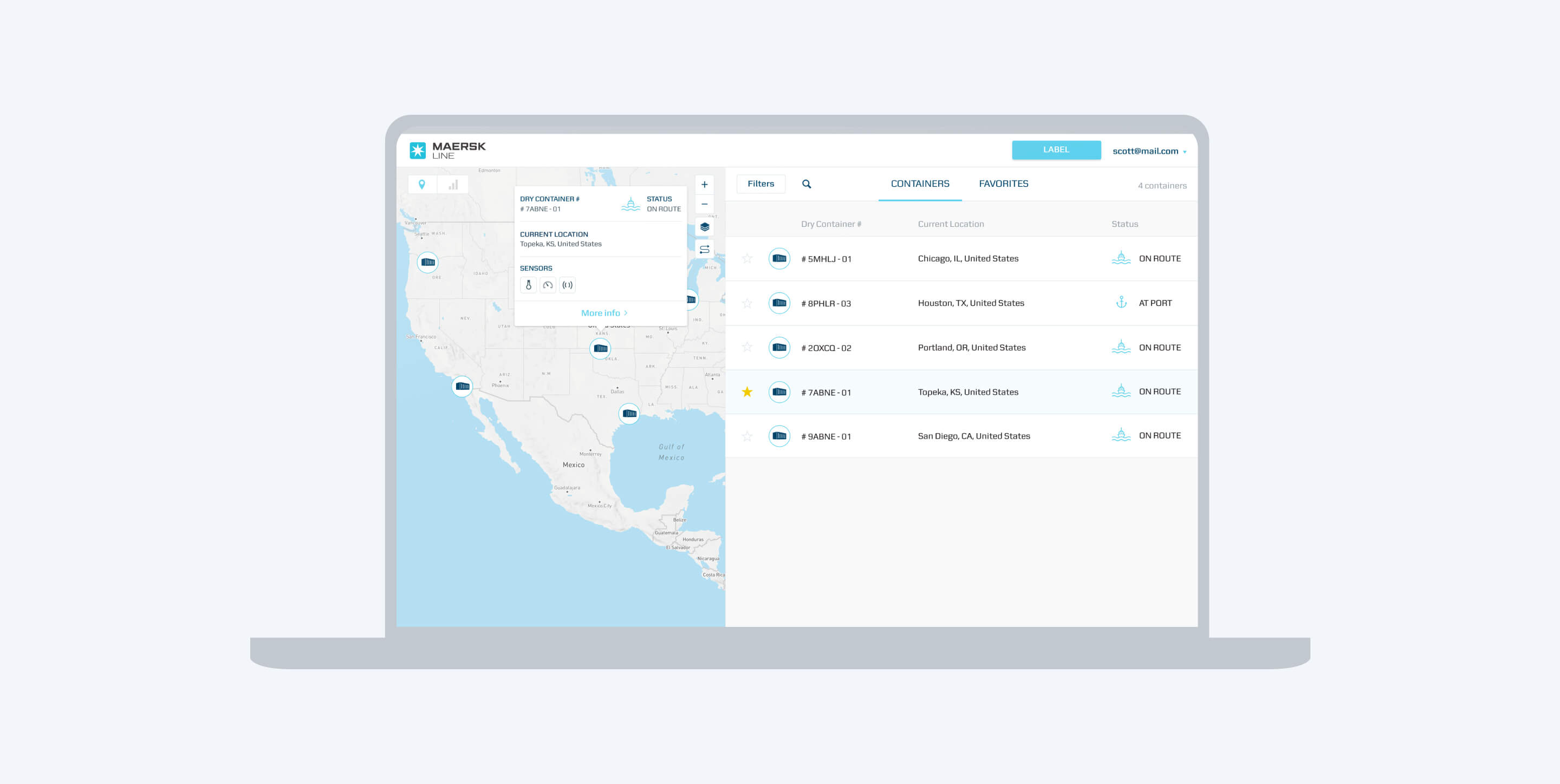This screenshot has height=784, width=1560.
Task: Select the signal sensor icon in popup
Action: [x=568, y=285]
